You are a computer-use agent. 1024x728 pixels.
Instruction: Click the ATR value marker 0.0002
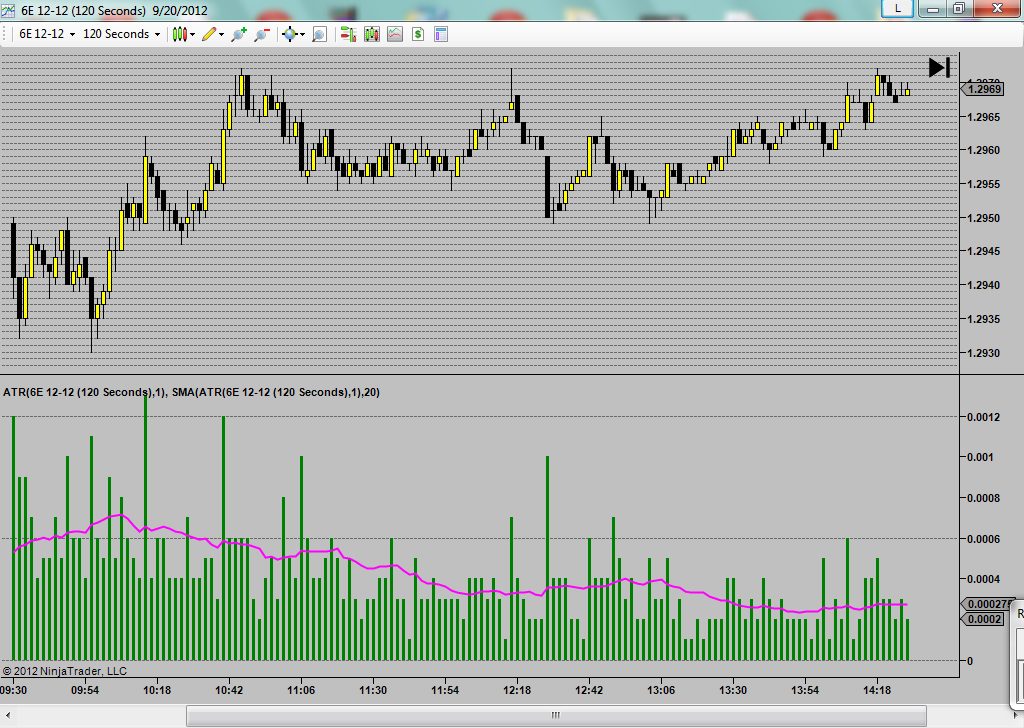(983, 619)
